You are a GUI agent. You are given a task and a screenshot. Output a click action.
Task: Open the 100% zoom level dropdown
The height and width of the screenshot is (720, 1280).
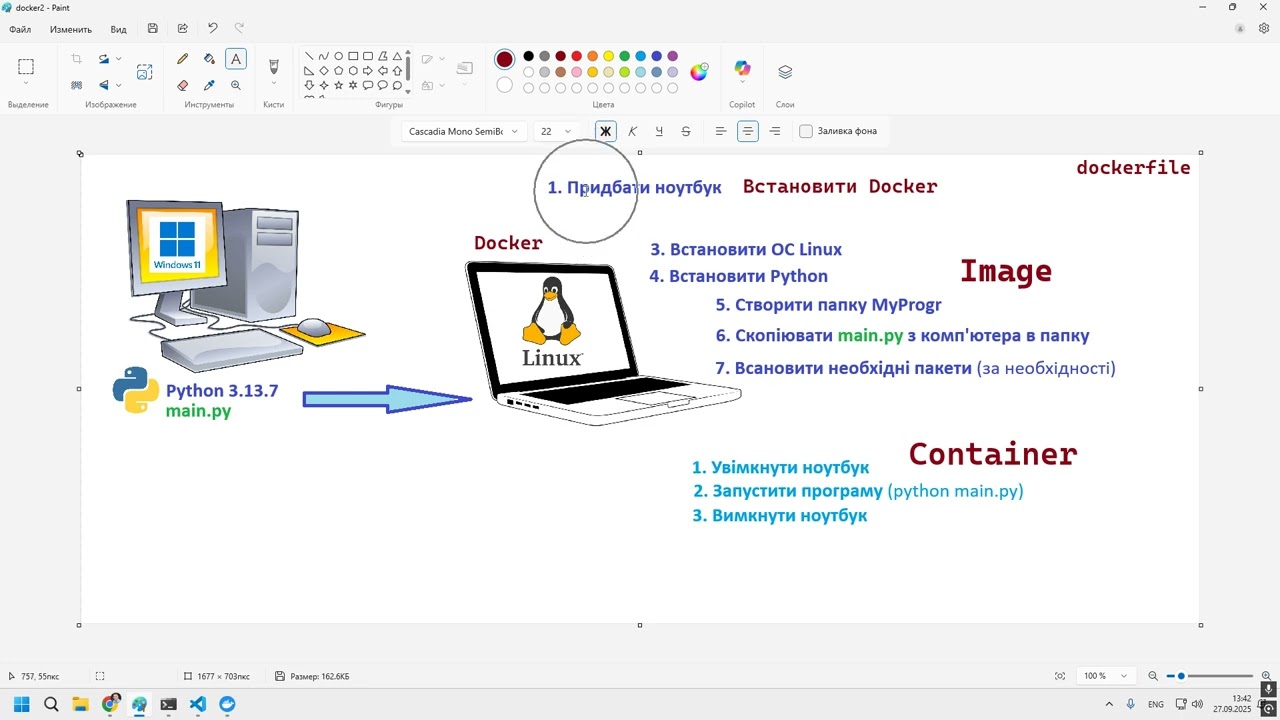(1106, 676)
